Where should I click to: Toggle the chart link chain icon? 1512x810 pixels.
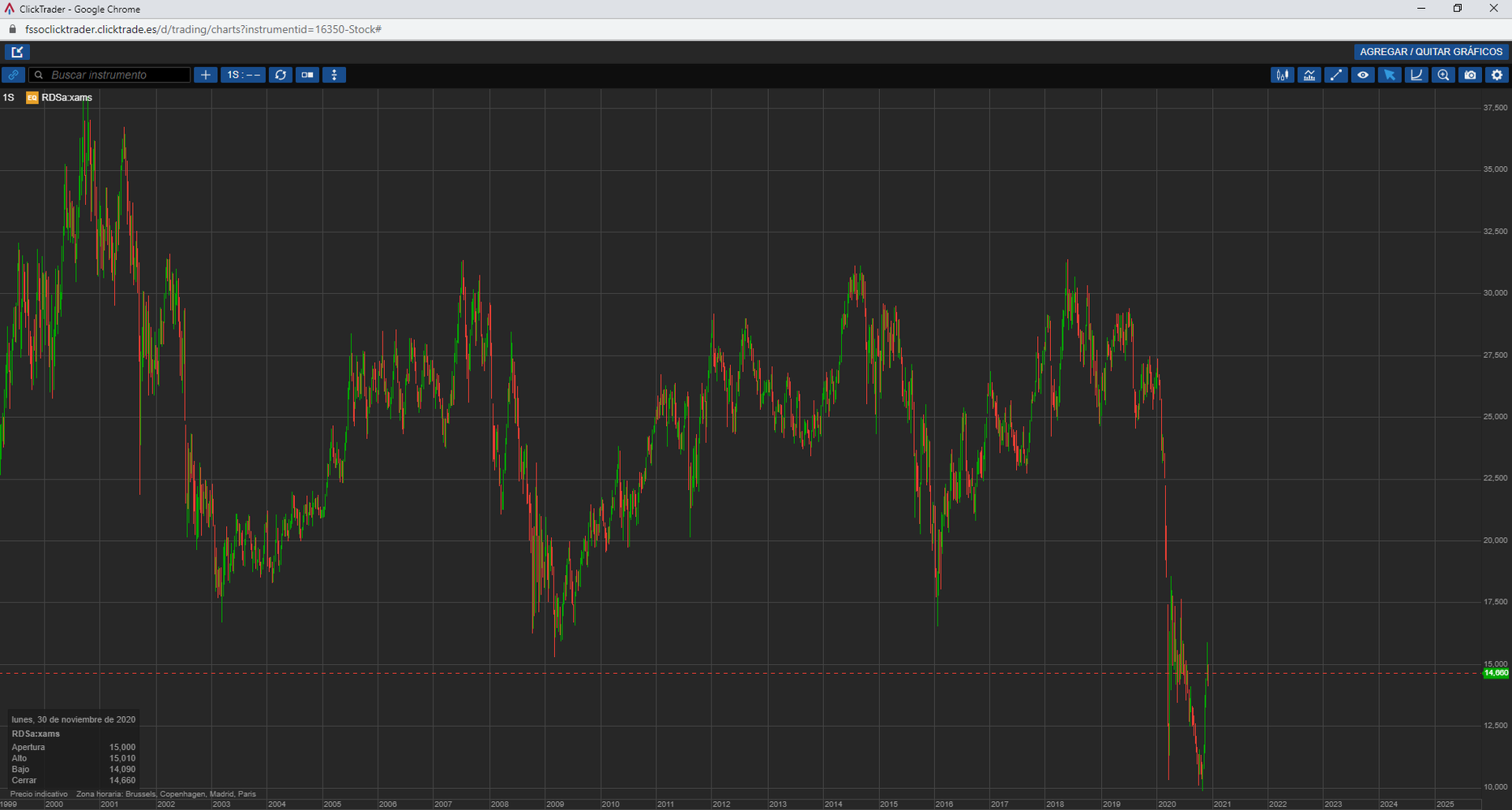click(13, 75)
